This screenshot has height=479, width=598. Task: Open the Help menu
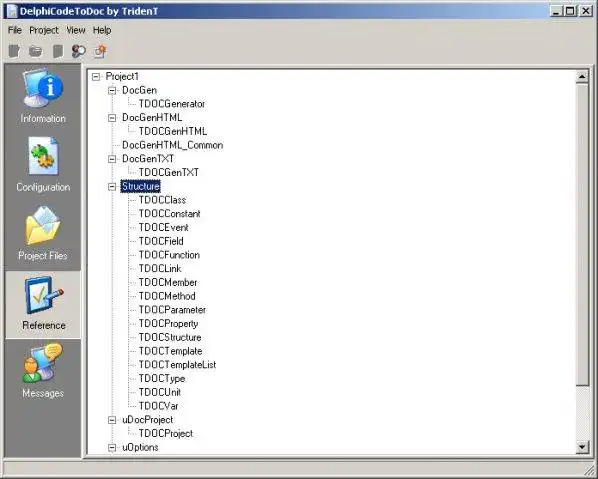(102, 30)
